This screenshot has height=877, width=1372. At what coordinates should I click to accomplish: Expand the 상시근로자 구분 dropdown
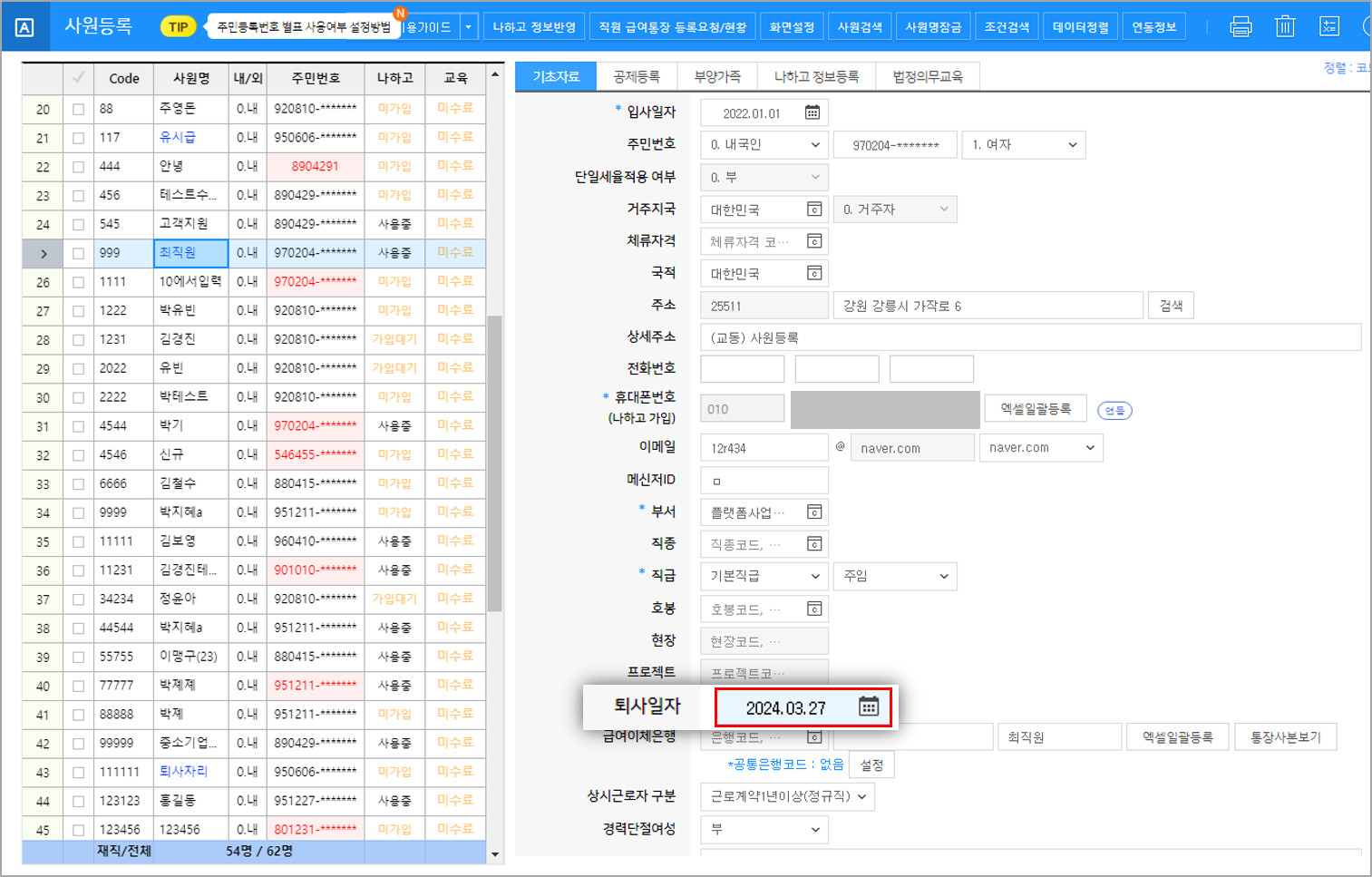(x=787, y=796)
